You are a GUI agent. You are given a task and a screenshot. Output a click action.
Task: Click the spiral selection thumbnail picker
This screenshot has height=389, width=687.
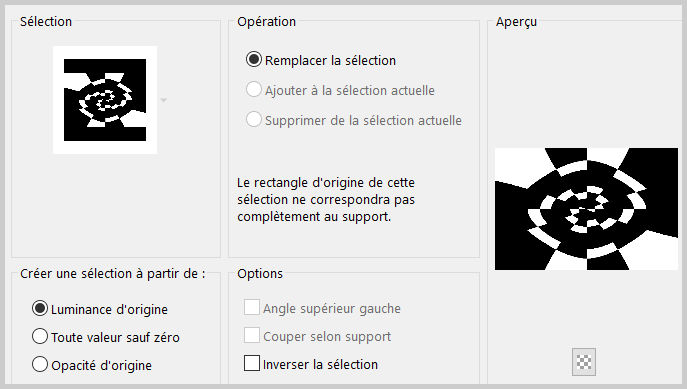tap(105, 100)
